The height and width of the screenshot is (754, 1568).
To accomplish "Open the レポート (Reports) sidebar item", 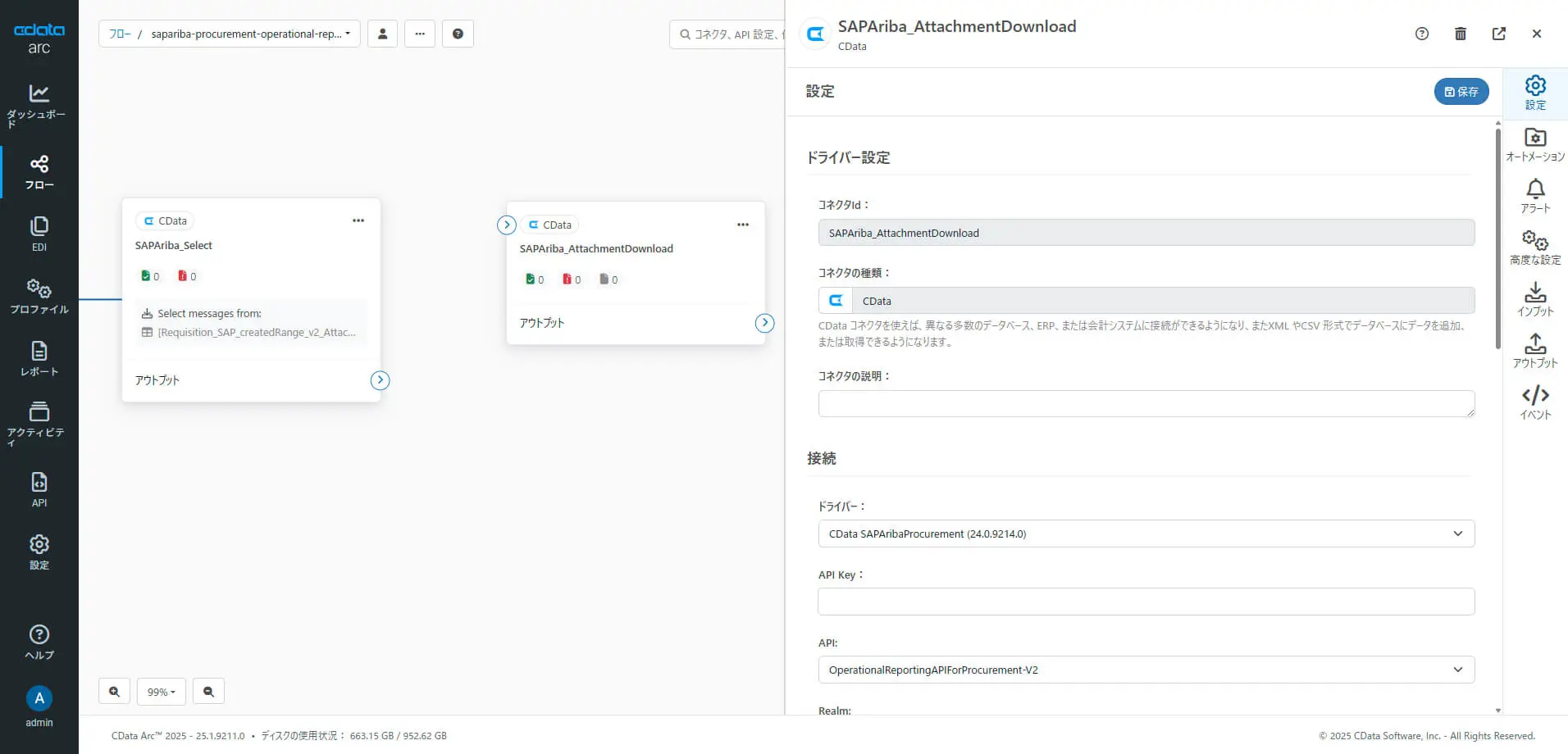I will 39,358.
